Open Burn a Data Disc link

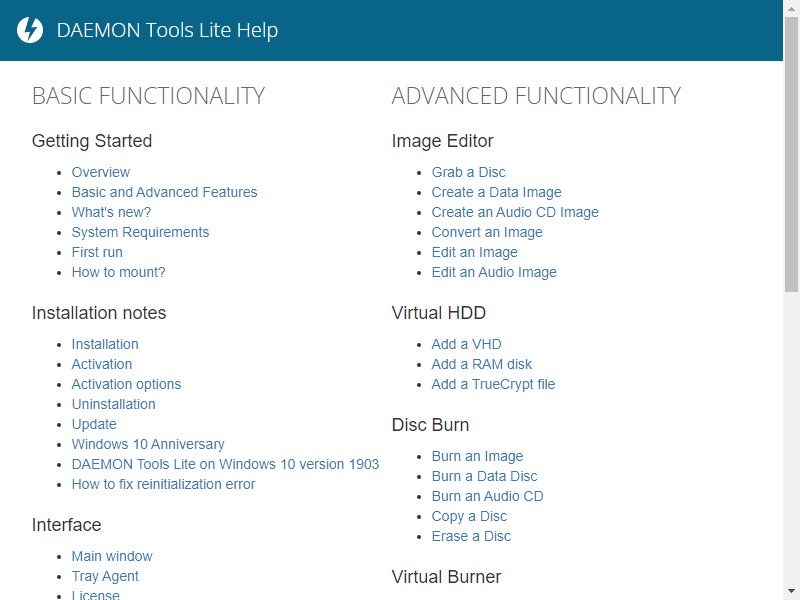click(x=484, y=477)
